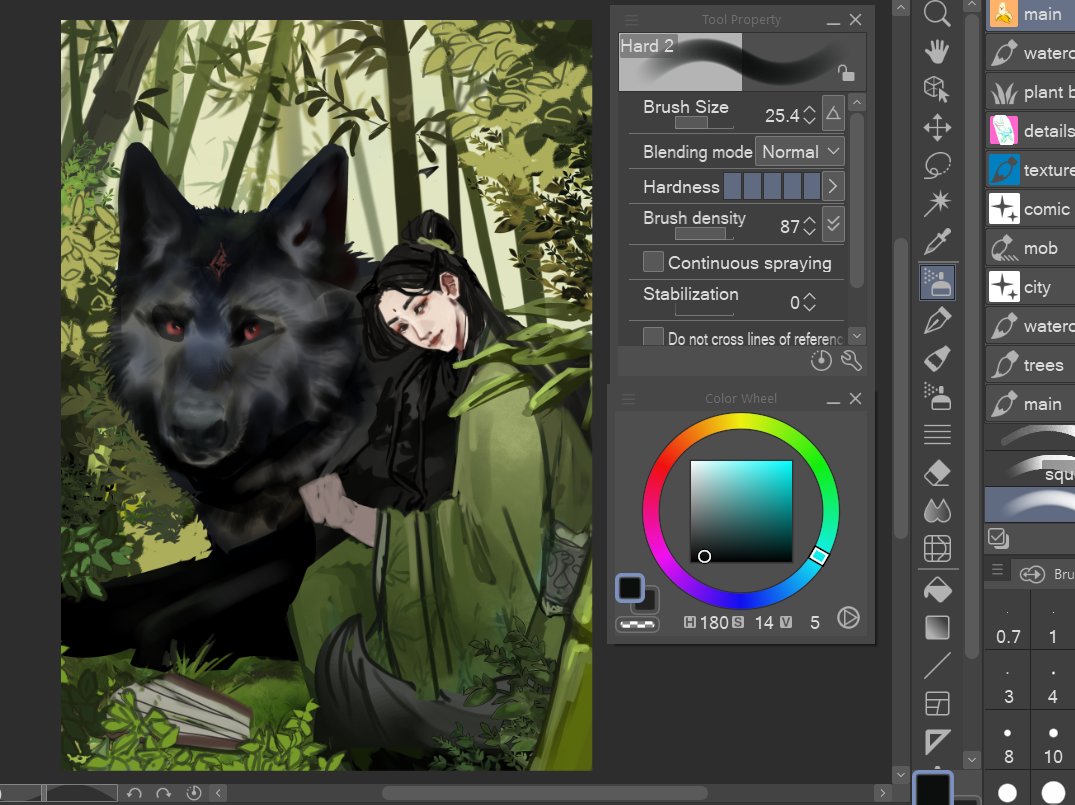Select comic sub tool group
The image size is (1075, 805).
point(1030,208)
